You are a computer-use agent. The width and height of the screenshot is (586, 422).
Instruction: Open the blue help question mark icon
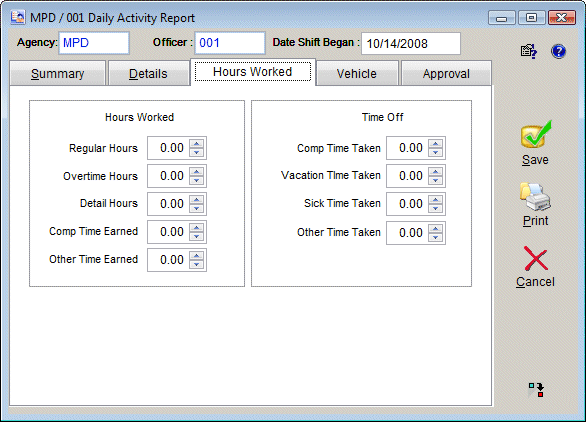coord(558,51)
